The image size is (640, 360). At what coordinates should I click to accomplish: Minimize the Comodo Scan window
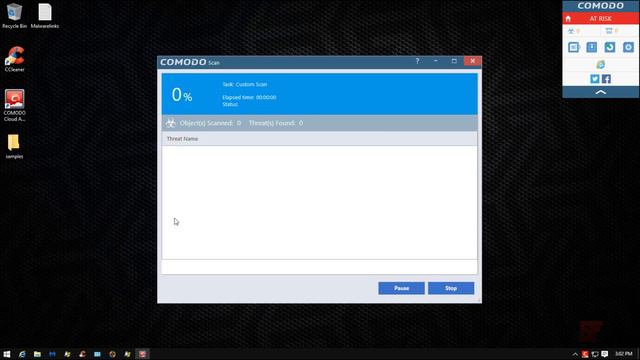[x=436, y=61]
